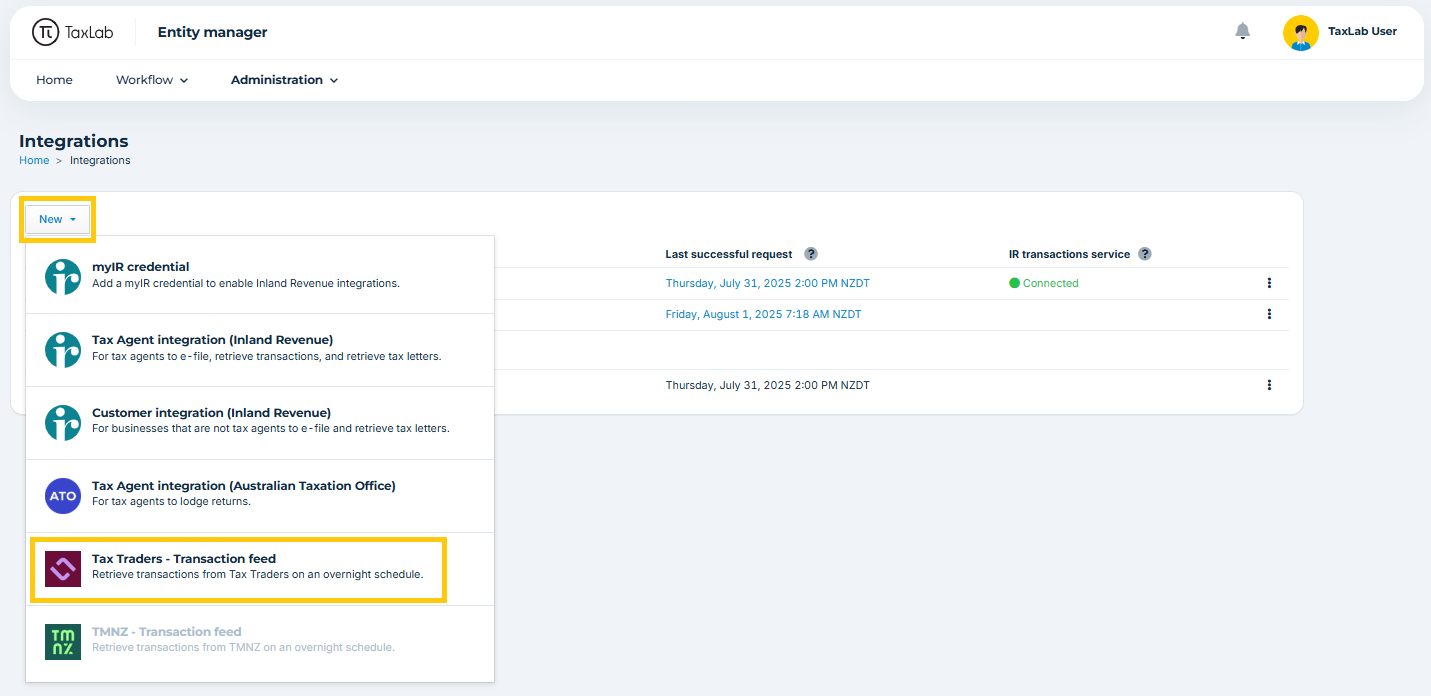Open the kebab menu for the Connected row
This screenshot has width=1431, height=696.
(1269, 283)
